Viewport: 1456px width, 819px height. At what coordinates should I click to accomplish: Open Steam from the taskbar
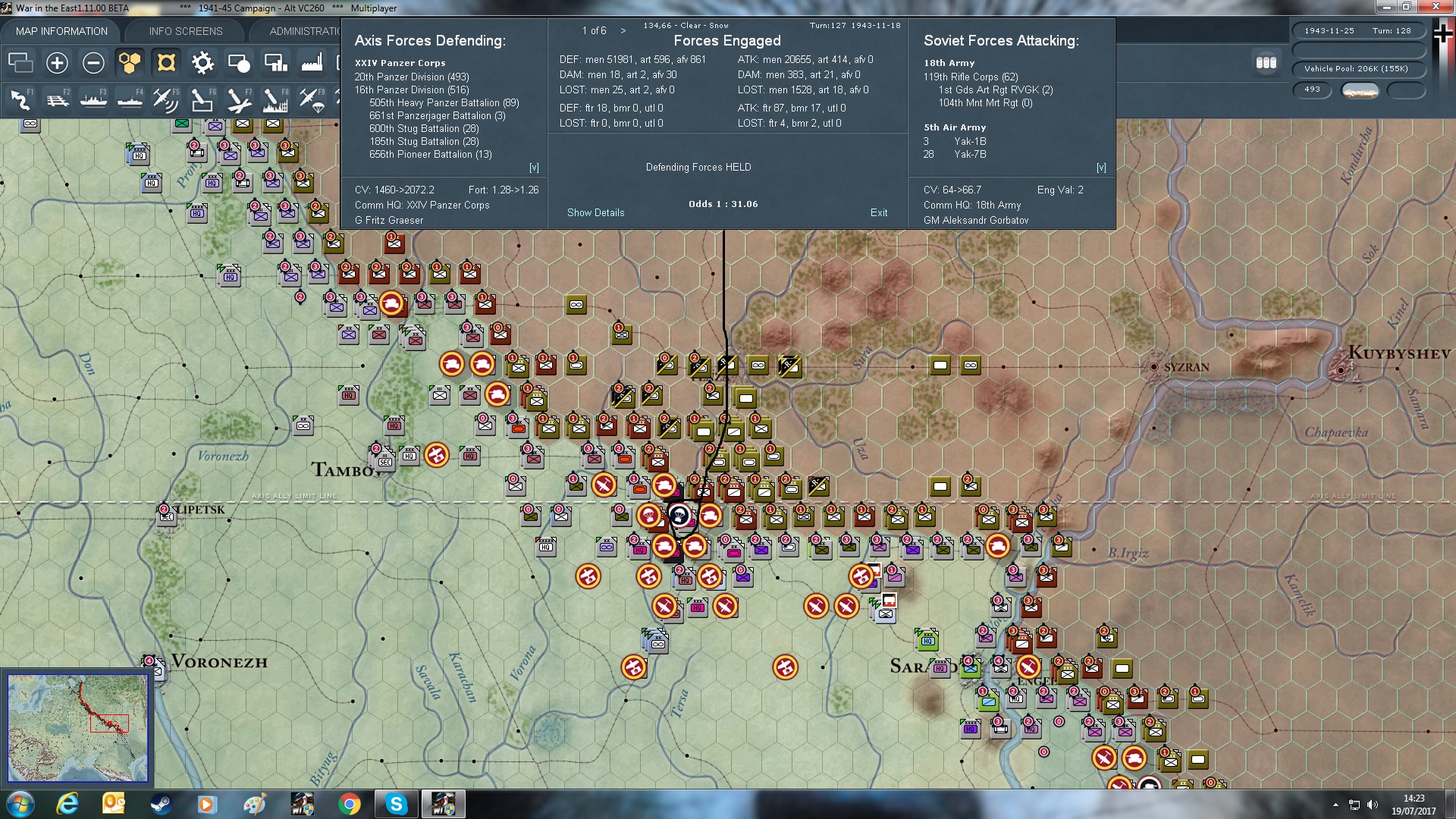point(161,804)
